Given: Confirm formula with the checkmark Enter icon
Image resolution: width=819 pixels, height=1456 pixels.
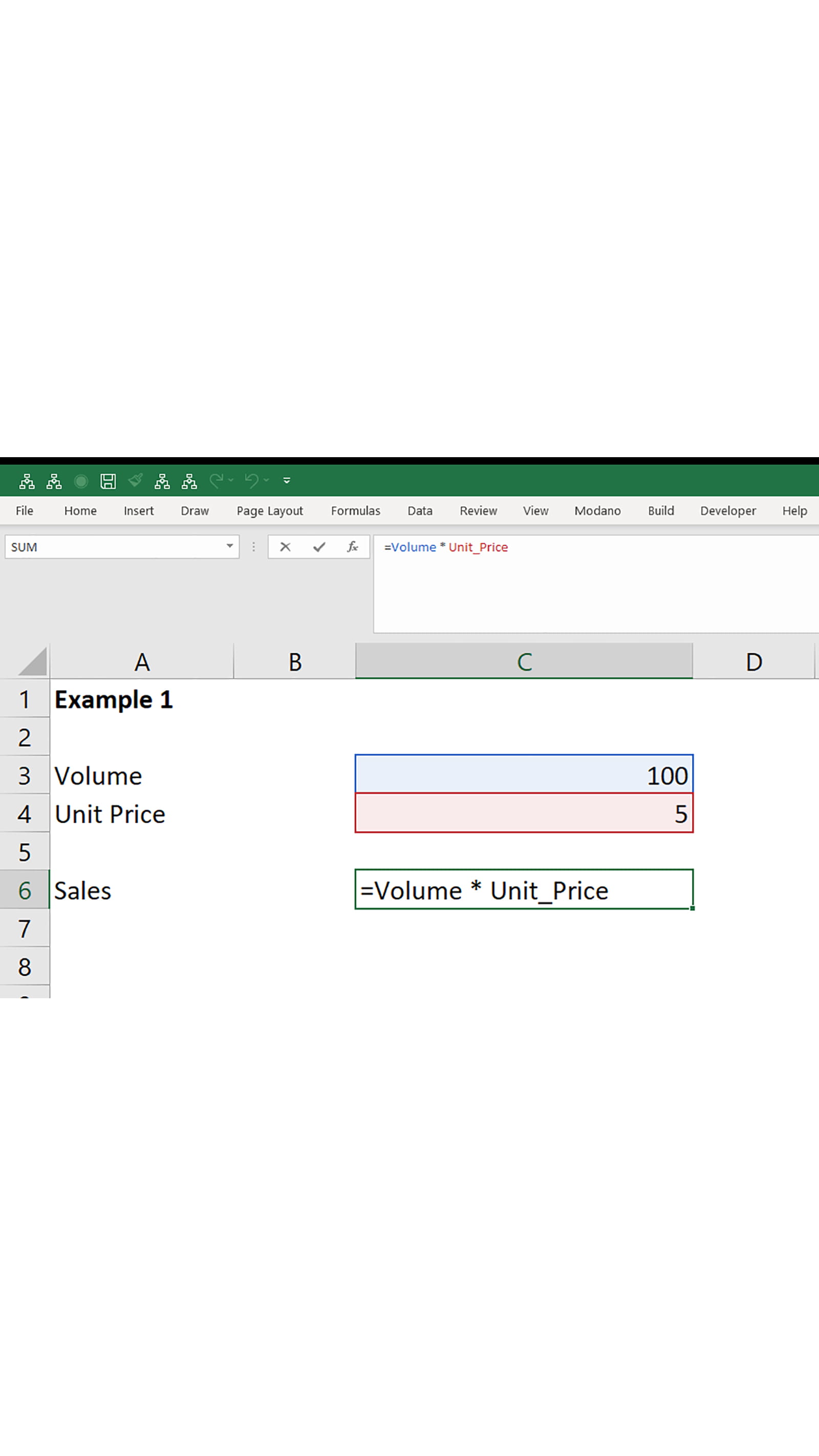Looking at the screenshot, I should (319, 547).
